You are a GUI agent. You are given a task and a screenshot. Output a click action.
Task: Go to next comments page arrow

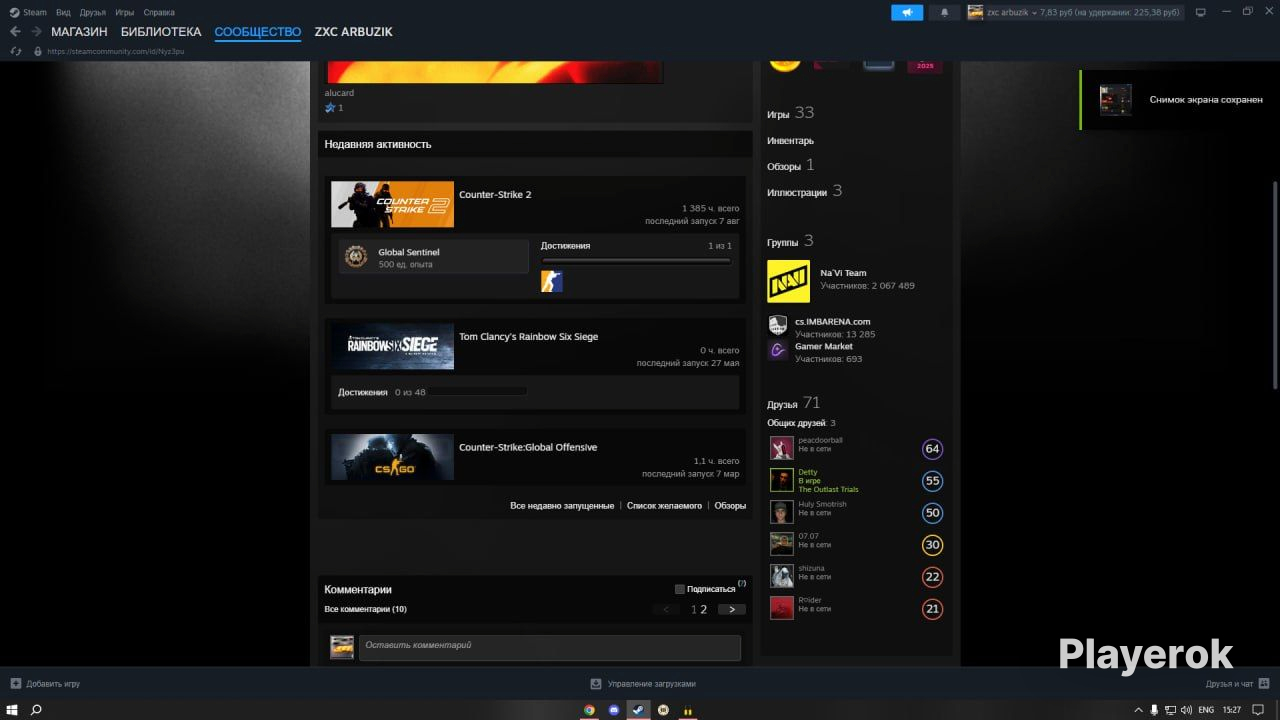tap(732, 609)
